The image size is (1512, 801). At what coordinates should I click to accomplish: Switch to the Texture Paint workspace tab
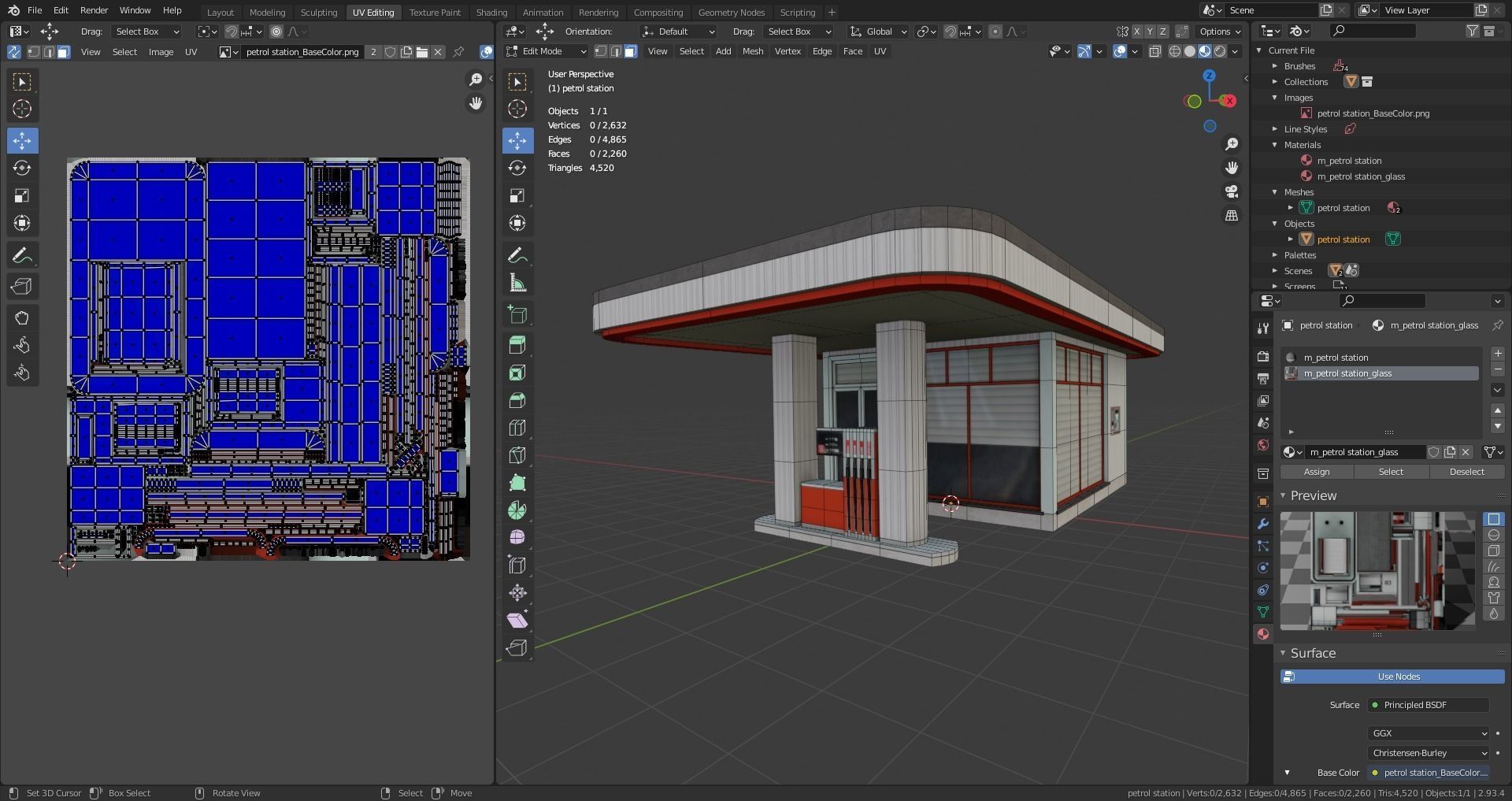coord(435,12)
